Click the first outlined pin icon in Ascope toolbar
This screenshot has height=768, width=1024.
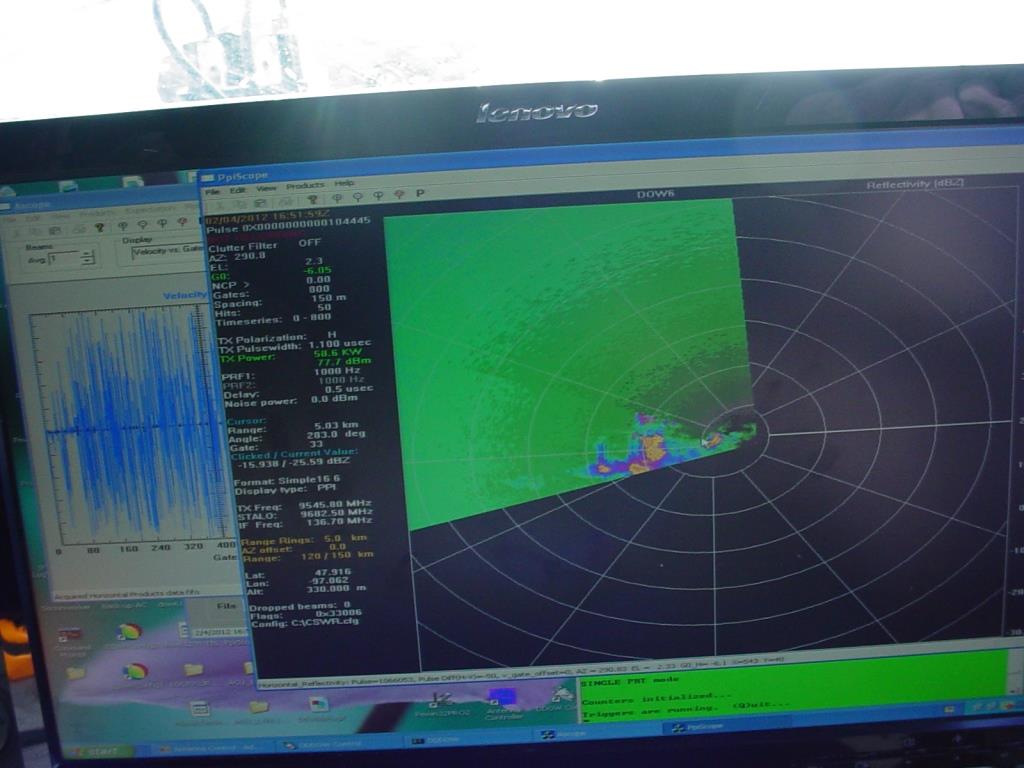[x=122, y=226]
